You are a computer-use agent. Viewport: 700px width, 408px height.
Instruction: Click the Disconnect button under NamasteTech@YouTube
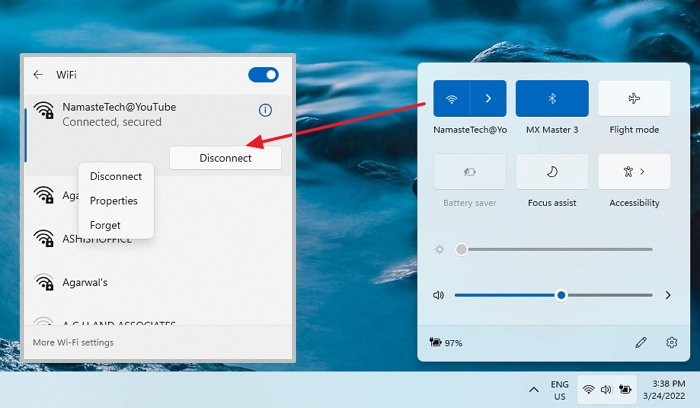tap(225, 158)
